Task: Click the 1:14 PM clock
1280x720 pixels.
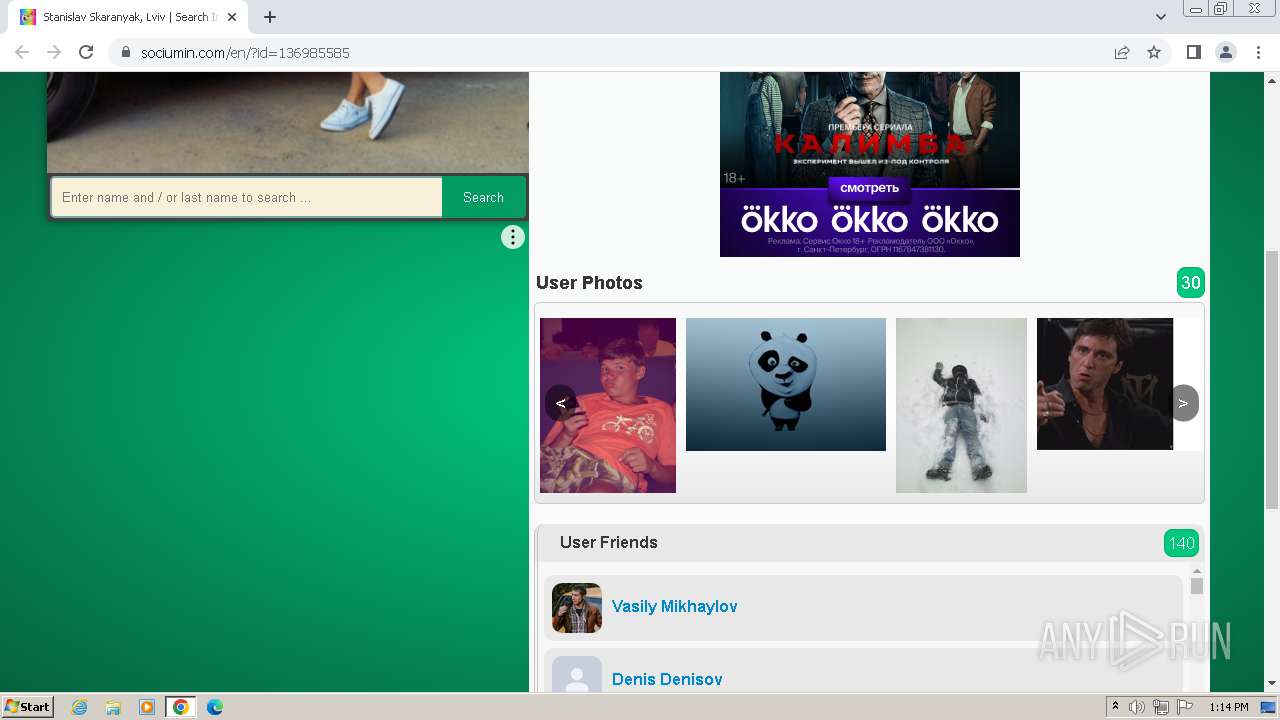Action: [x=1229, y=707]
